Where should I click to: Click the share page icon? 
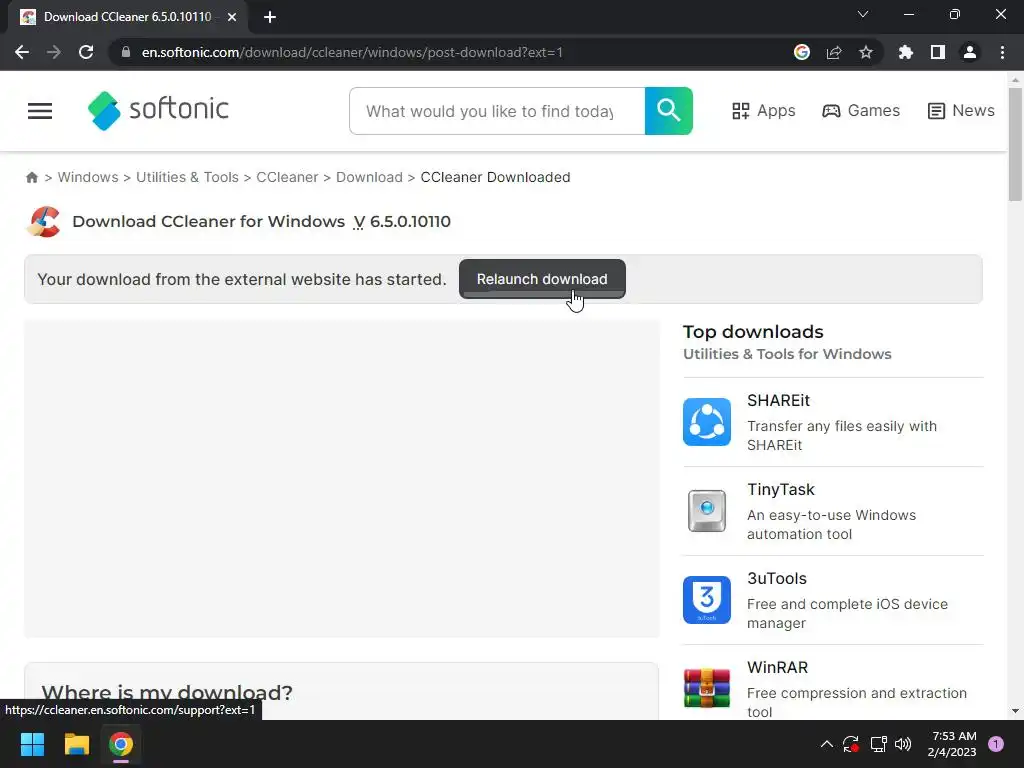click(x=834, y=52)
